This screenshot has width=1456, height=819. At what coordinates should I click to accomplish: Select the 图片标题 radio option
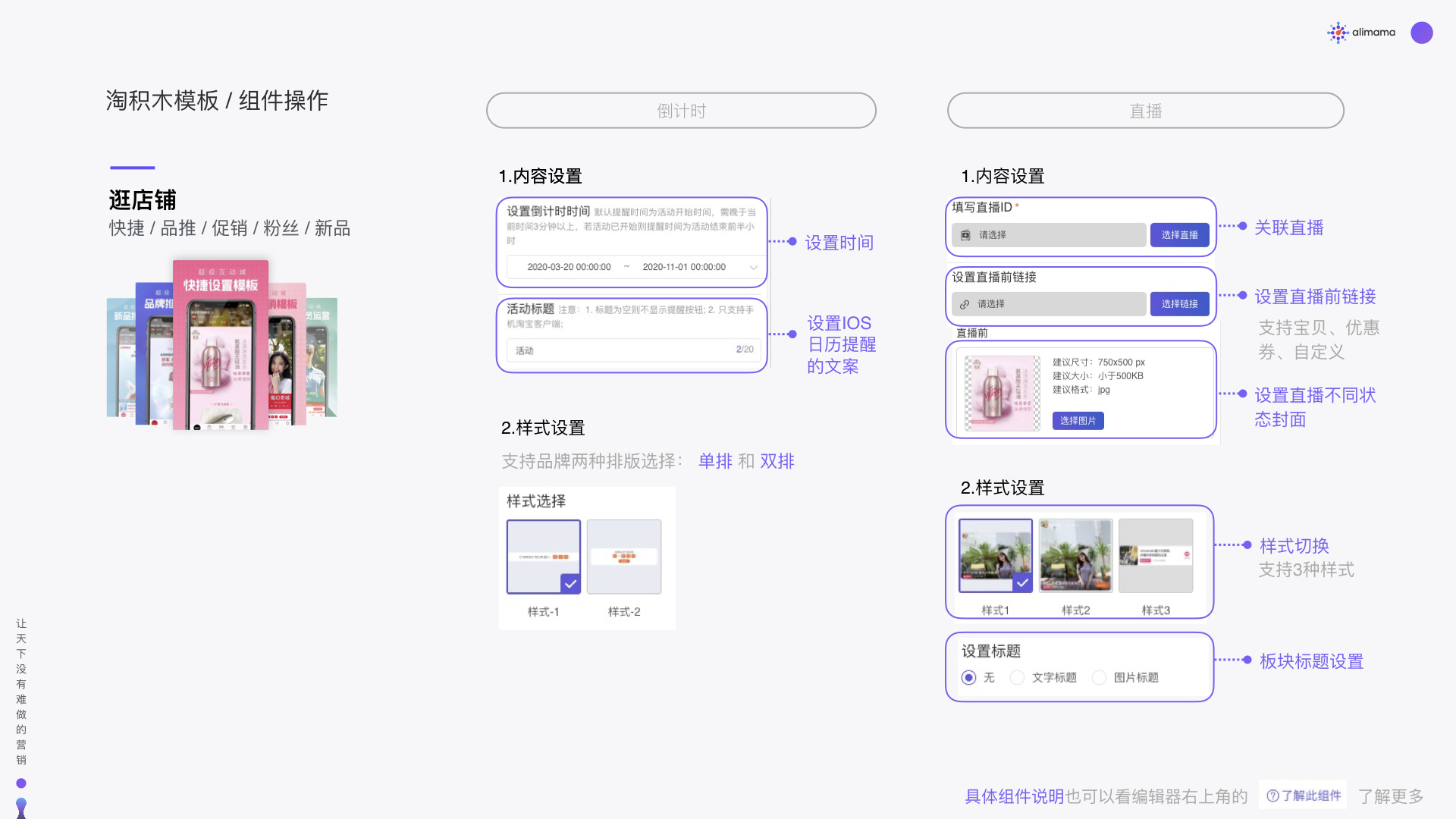pos(1099,677)
